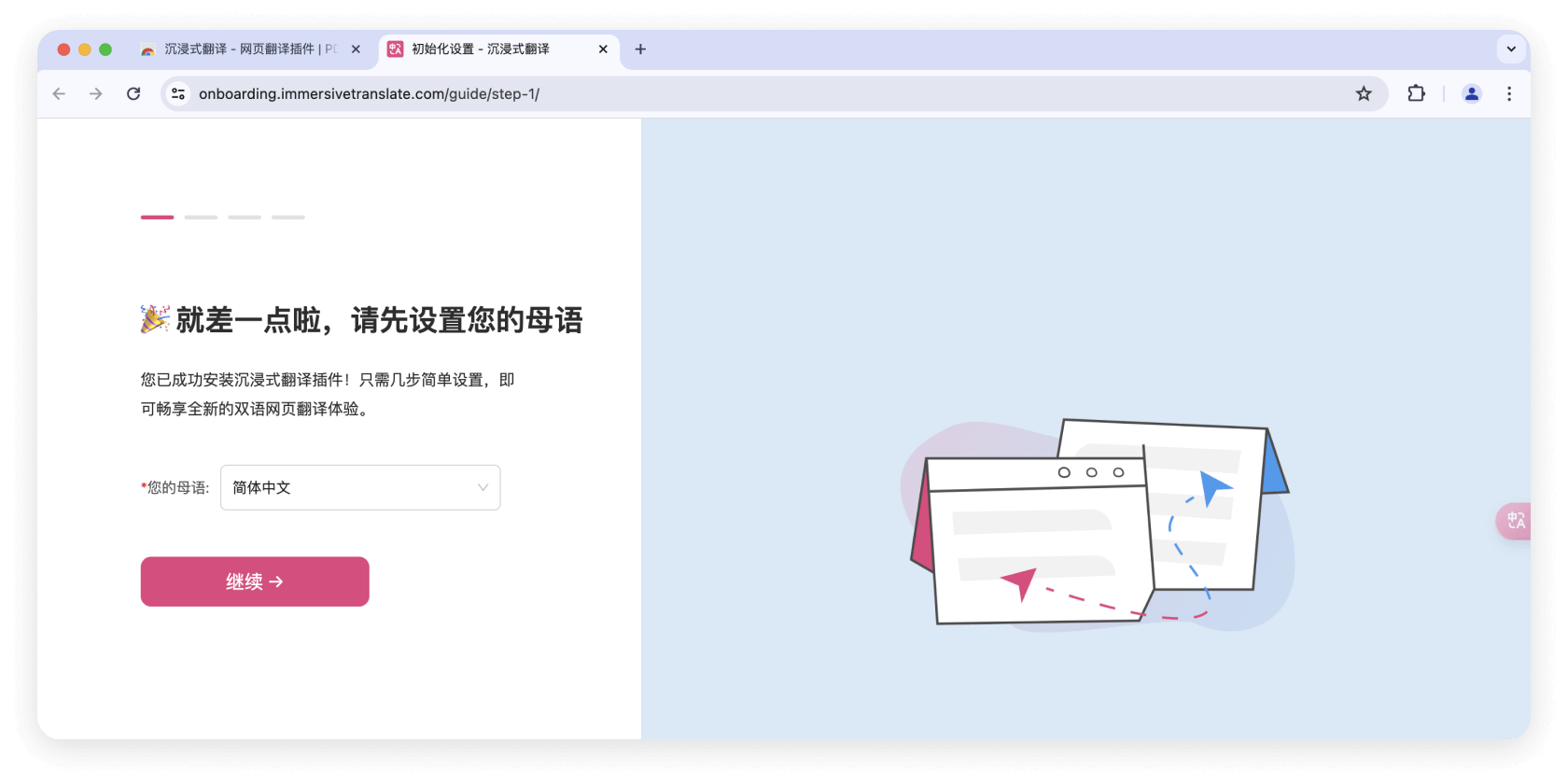
Task: Bookmark this page with the star icon
Action: click(1364, 93)
